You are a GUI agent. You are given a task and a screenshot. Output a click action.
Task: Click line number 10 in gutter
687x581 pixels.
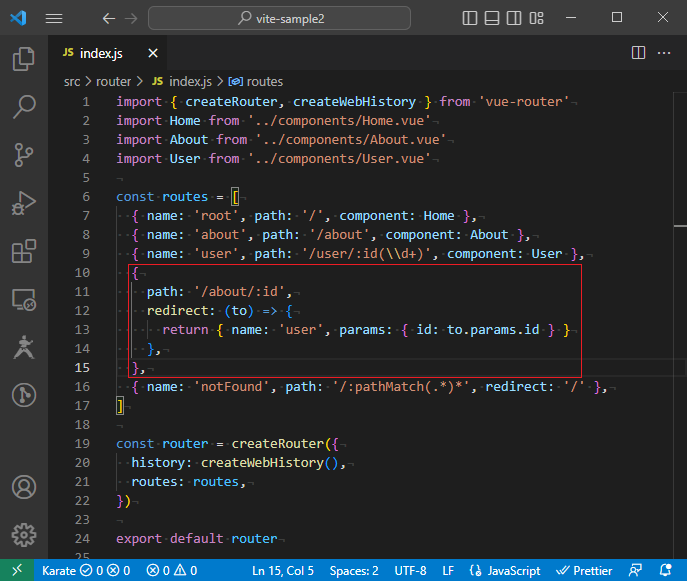(82, 273)
